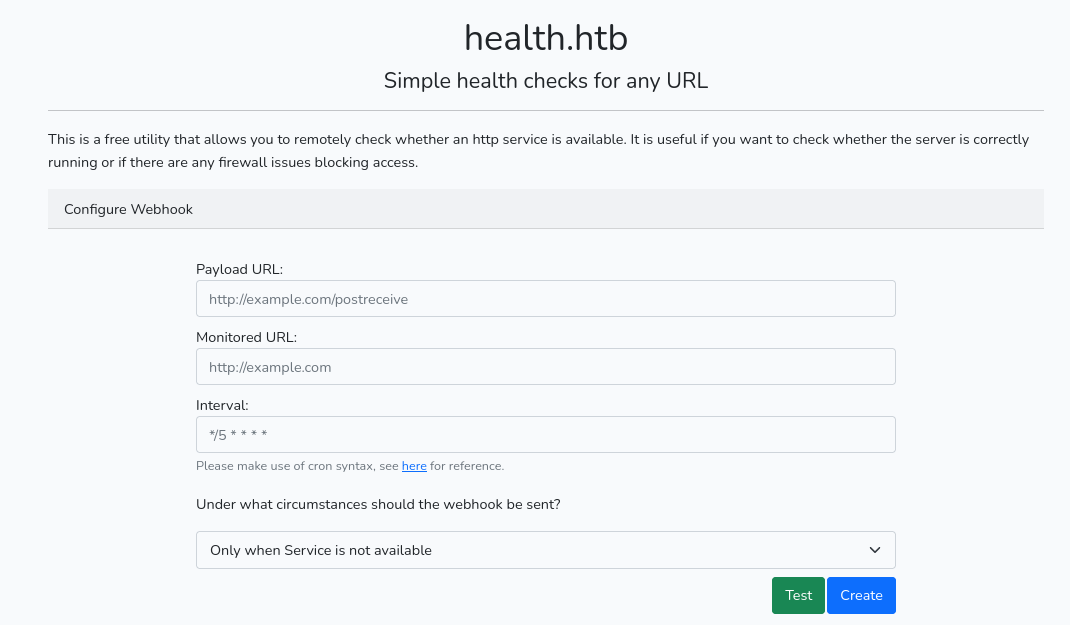Click the 'Payload URL:' label
This screenshot has height=625, width=1070.
pyautogui.click(x=240, y=270)
